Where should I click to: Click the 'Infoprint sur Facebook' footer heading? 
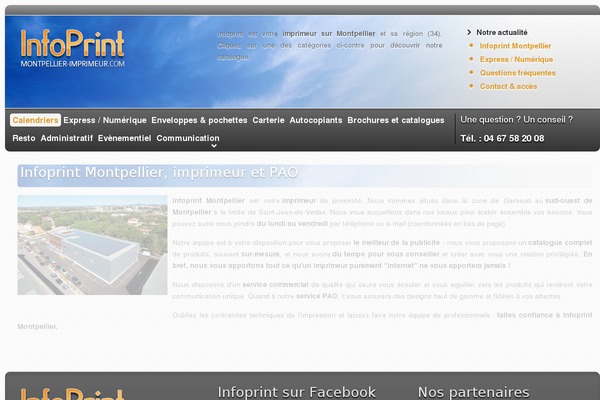[x=297, y=392]
